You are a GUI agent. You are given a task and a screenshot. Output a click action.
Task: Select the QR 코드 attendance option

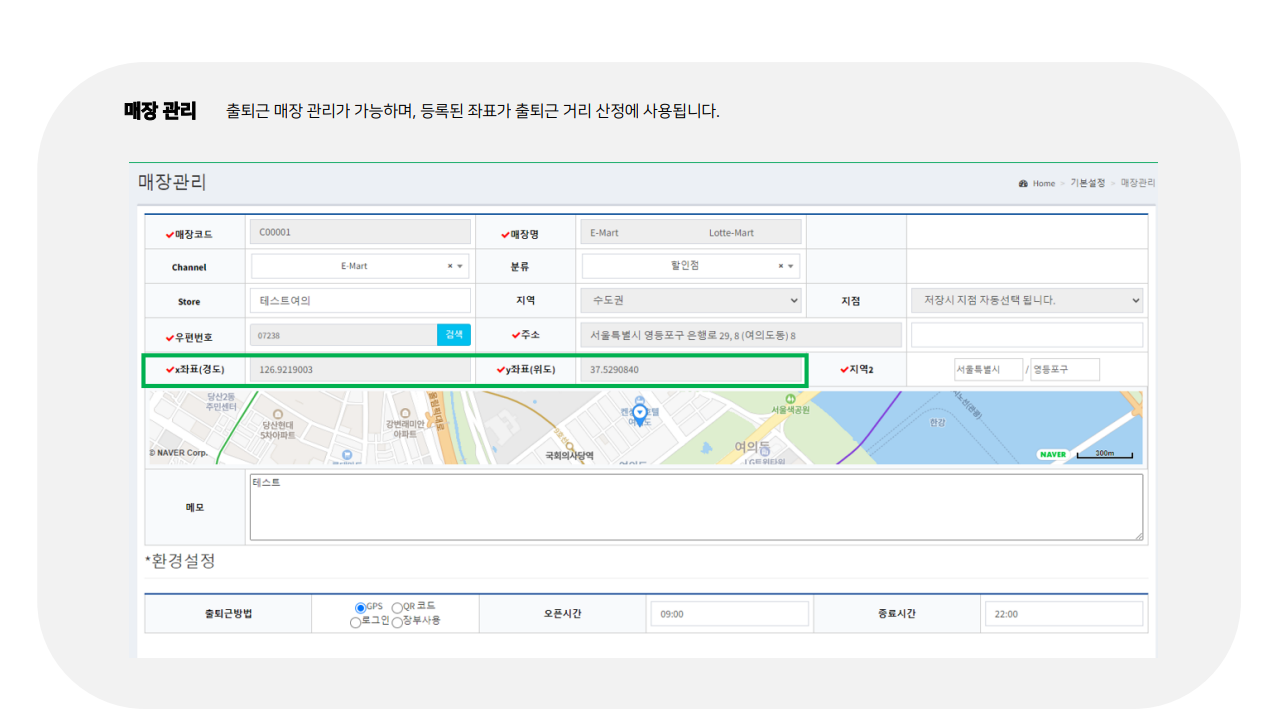click(398, 607)
